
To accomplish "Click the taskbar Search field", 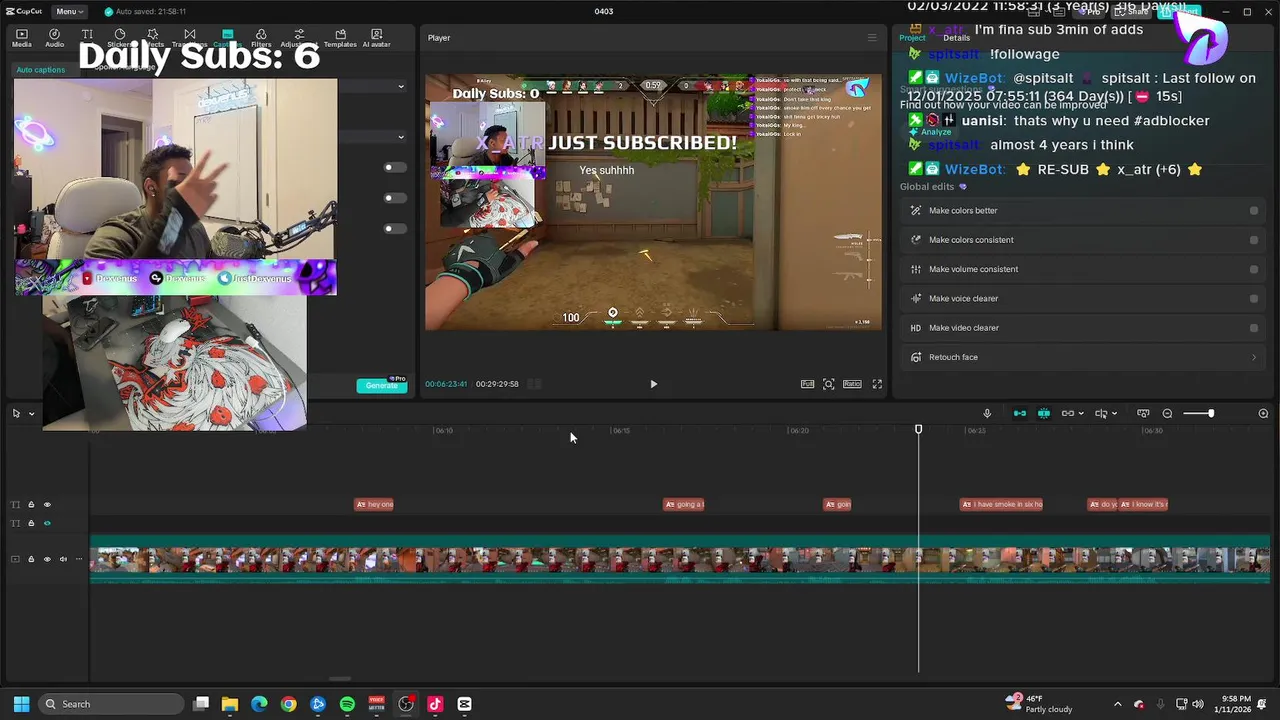I will [112, 704].
